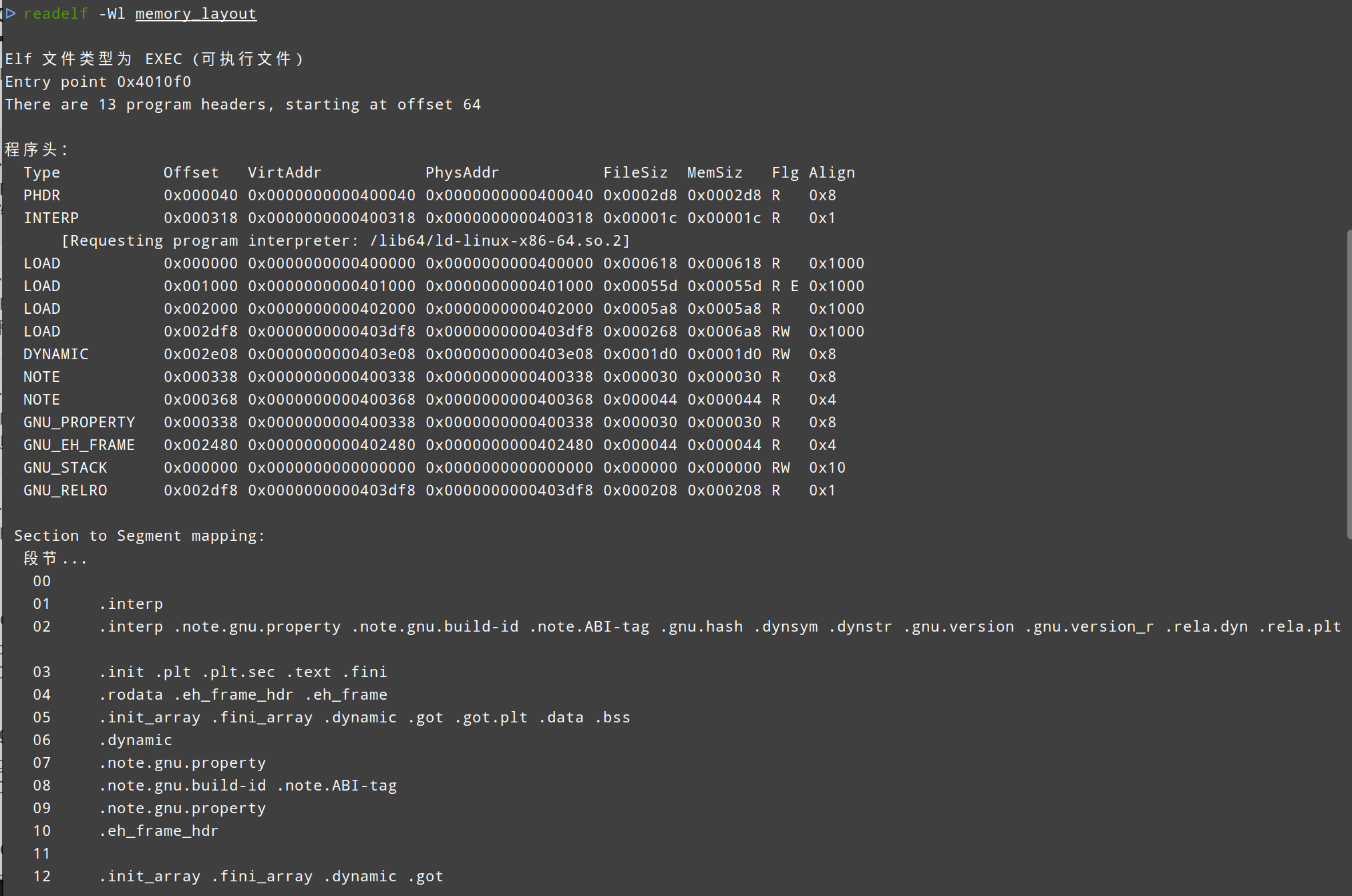Click the underlined memory_layout filename
Screen dimensions: 1352x896
196,13
